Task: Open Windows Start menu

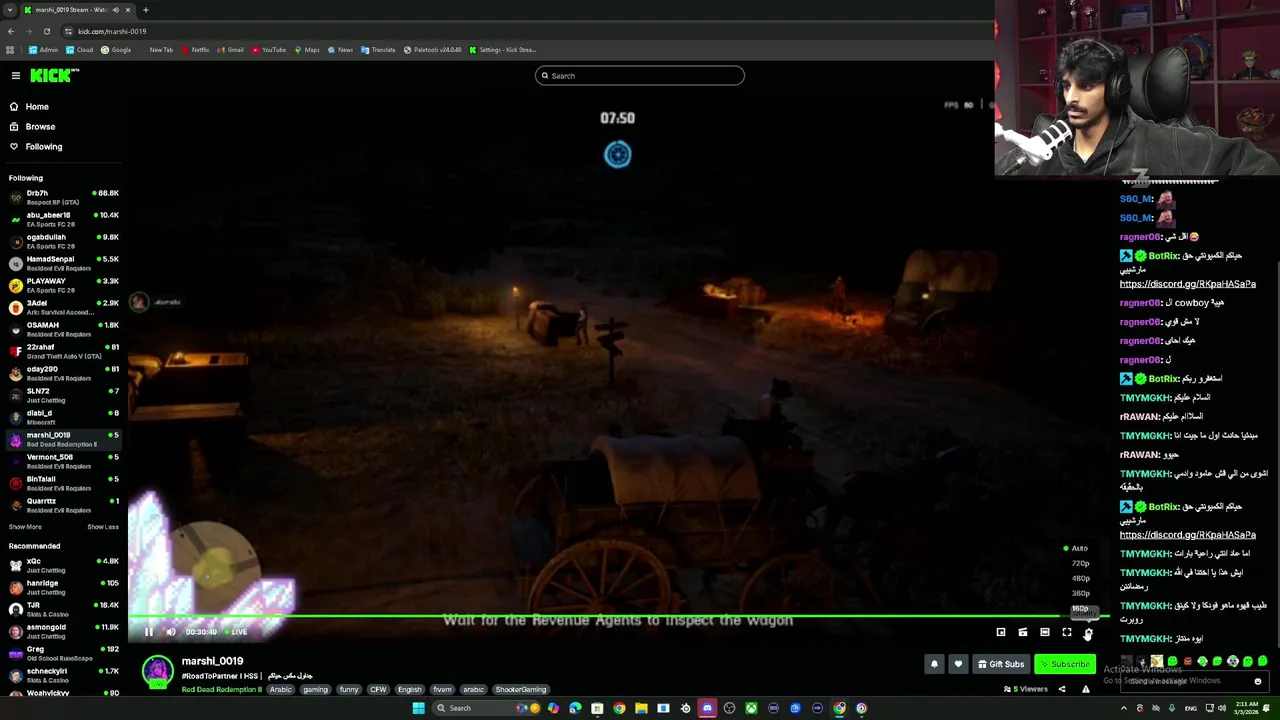Action: coord(418,708)
